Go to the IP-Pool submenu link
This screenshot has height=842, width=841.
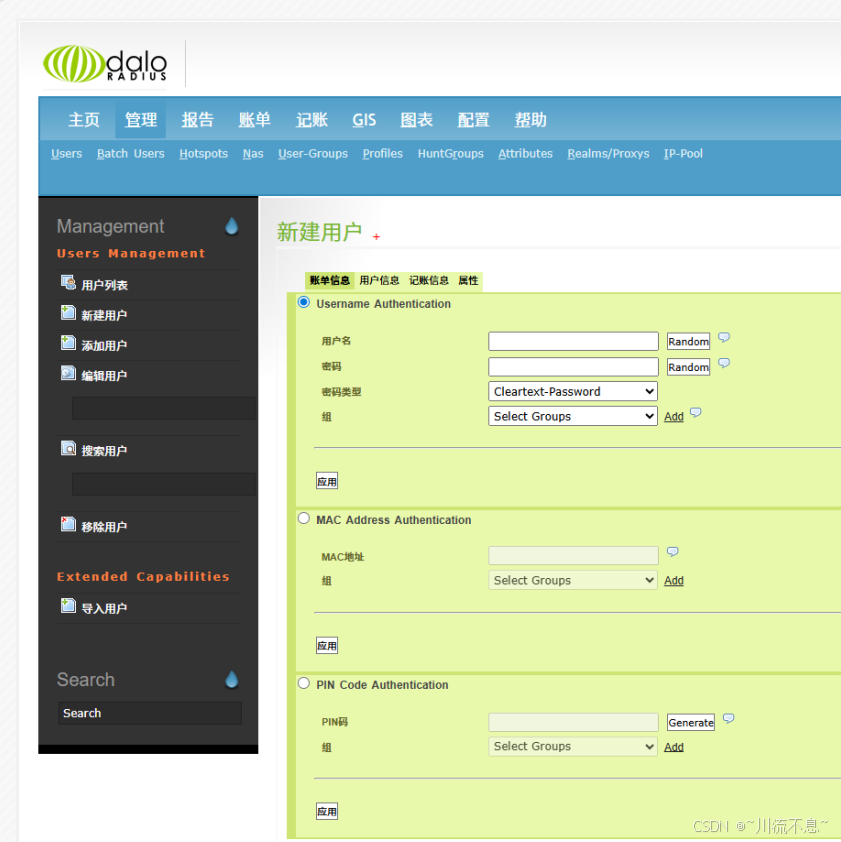[683, 154]
